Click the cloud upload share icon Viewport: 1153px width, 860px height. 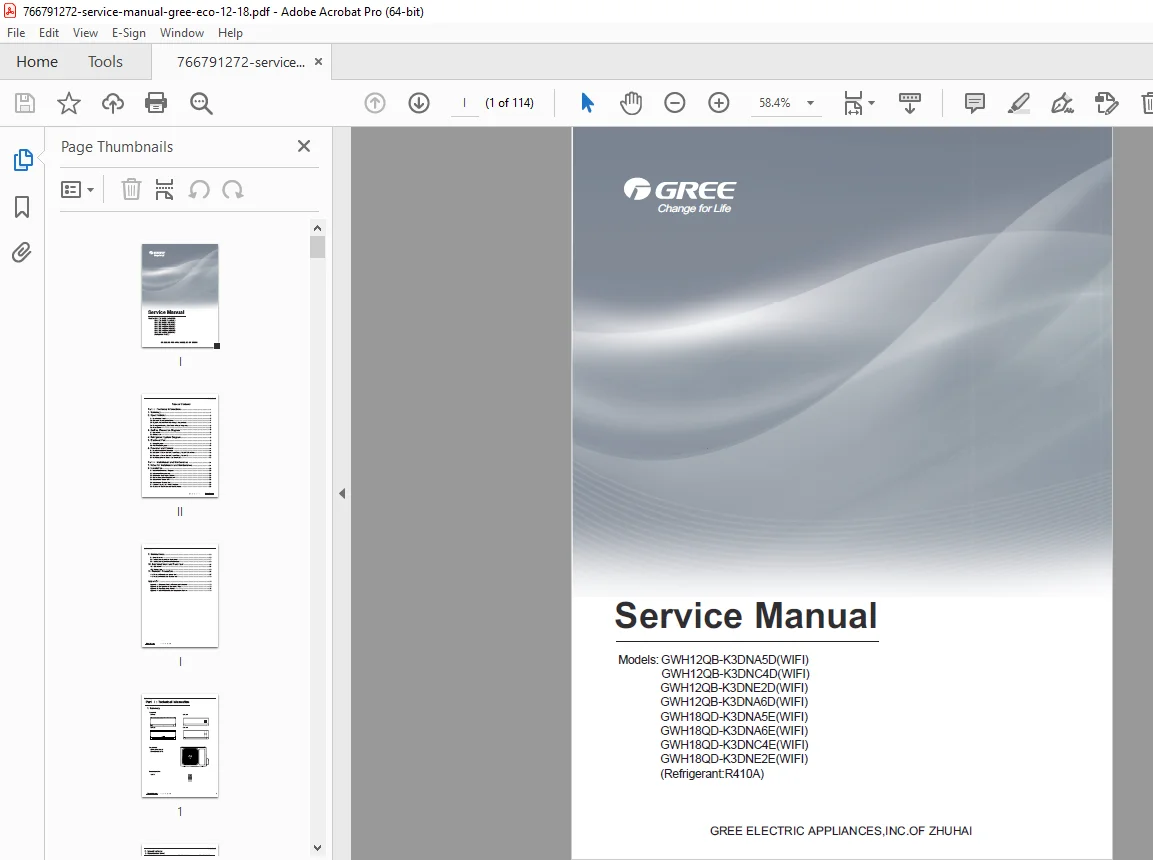pyautogui.click(x=113, y=103)
